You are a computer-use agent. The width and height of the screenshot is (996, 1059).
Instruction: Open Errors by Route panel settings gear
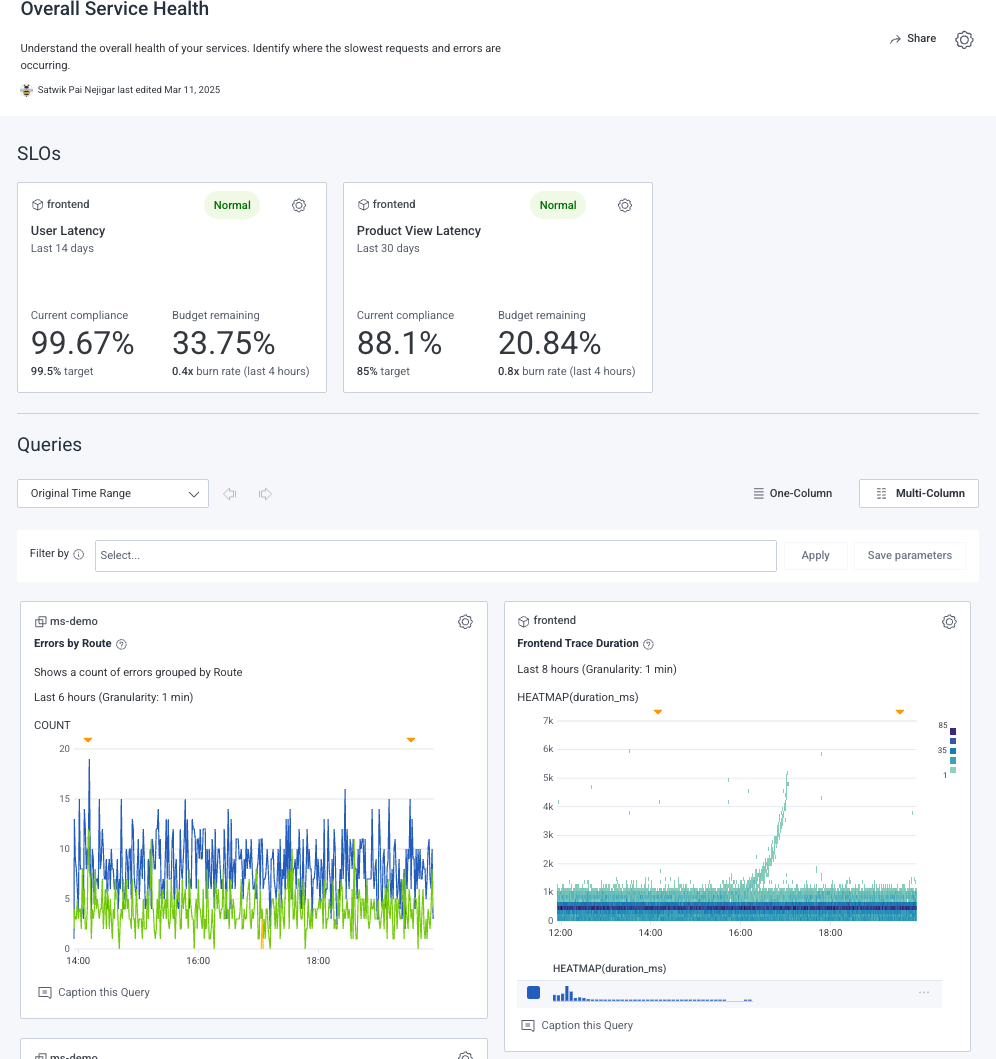(x=465, y=622)
